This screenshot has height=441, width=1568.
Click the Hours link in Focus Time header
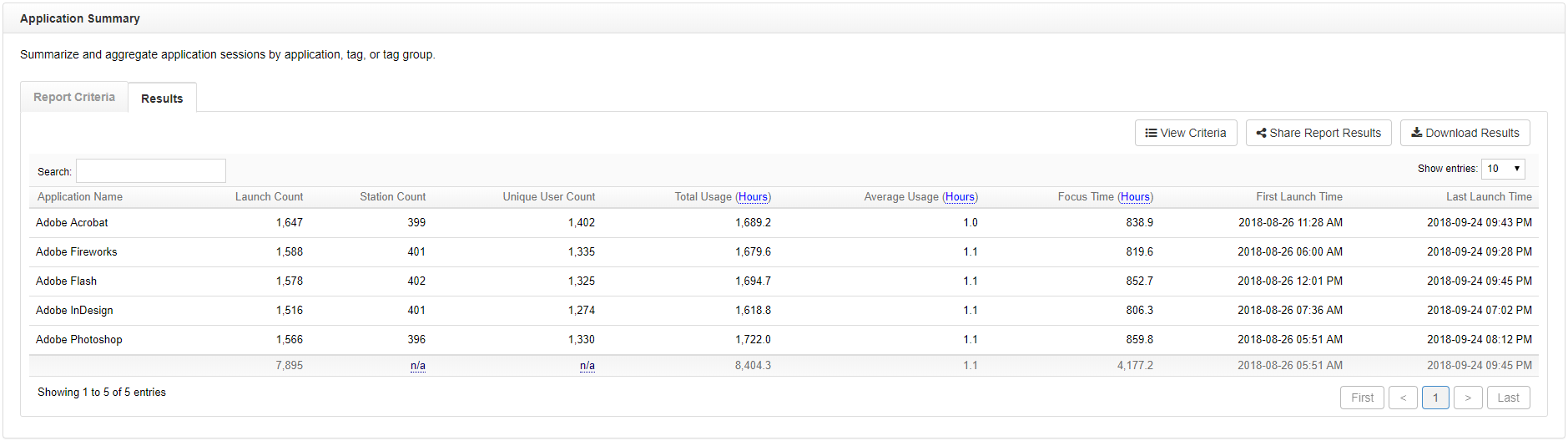click(1135, 197)
